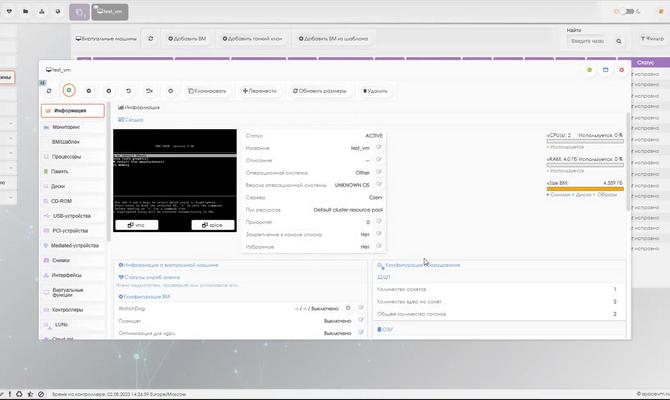Click the Фильтр button

652,38
